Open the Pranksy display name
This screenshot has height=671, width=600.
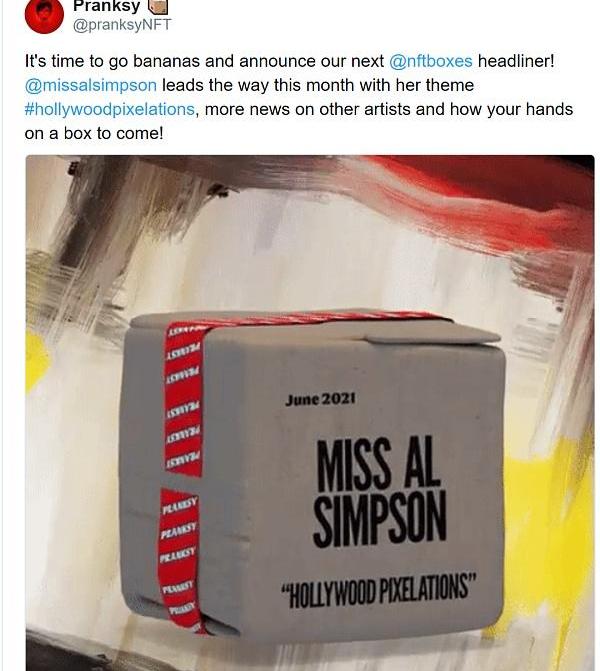(107, 6)
